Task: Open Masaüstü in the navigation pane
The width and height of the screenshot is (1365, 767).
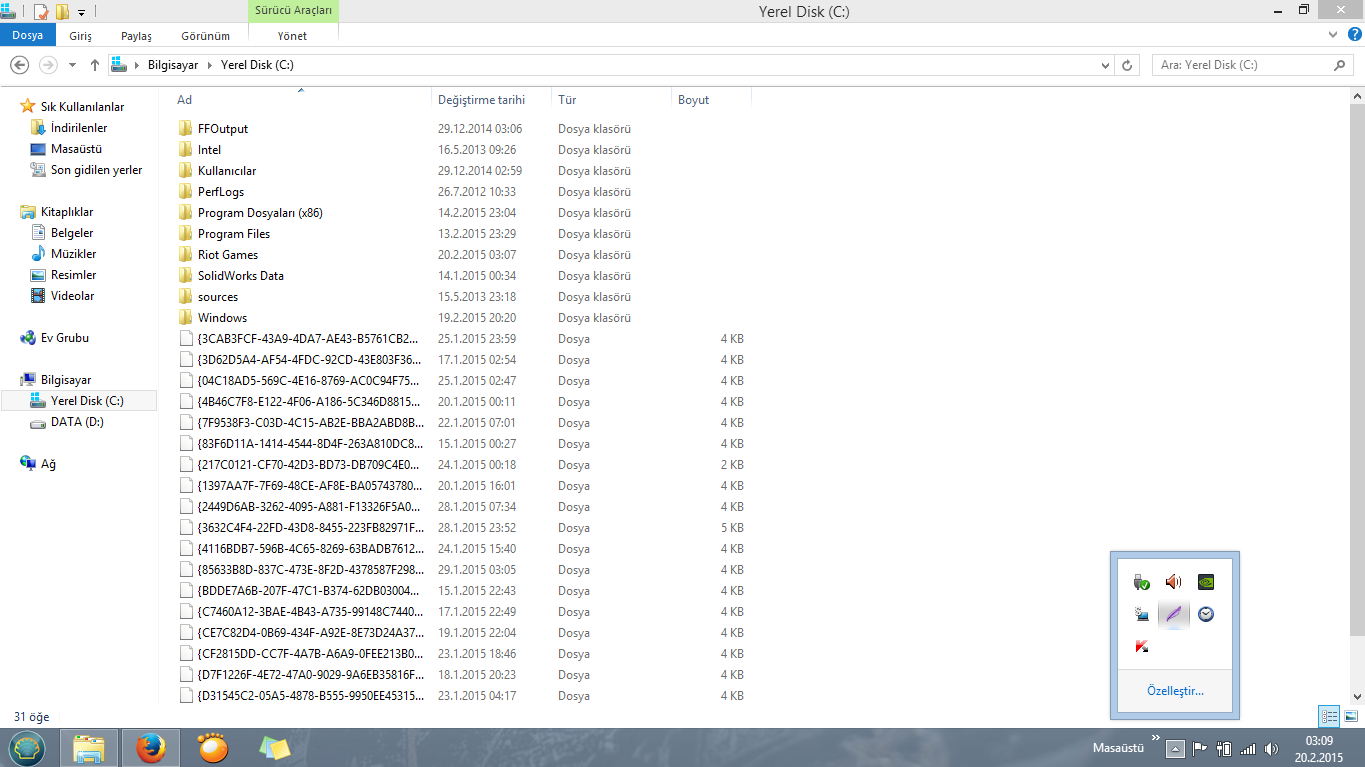Action: click(76, 149)
